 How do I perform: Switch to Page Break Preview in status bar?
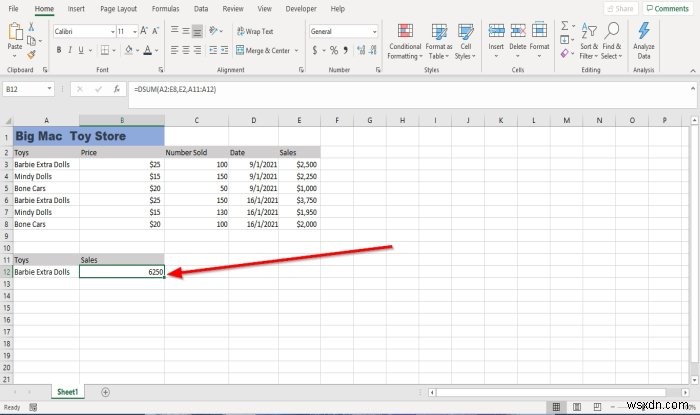[x=597, y=407]
